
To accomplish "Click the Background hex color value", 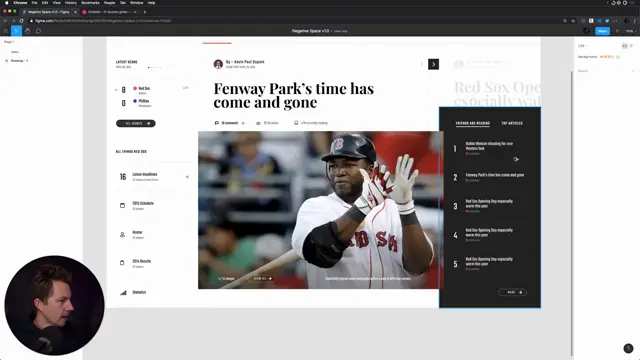I will tap(607, 57).
